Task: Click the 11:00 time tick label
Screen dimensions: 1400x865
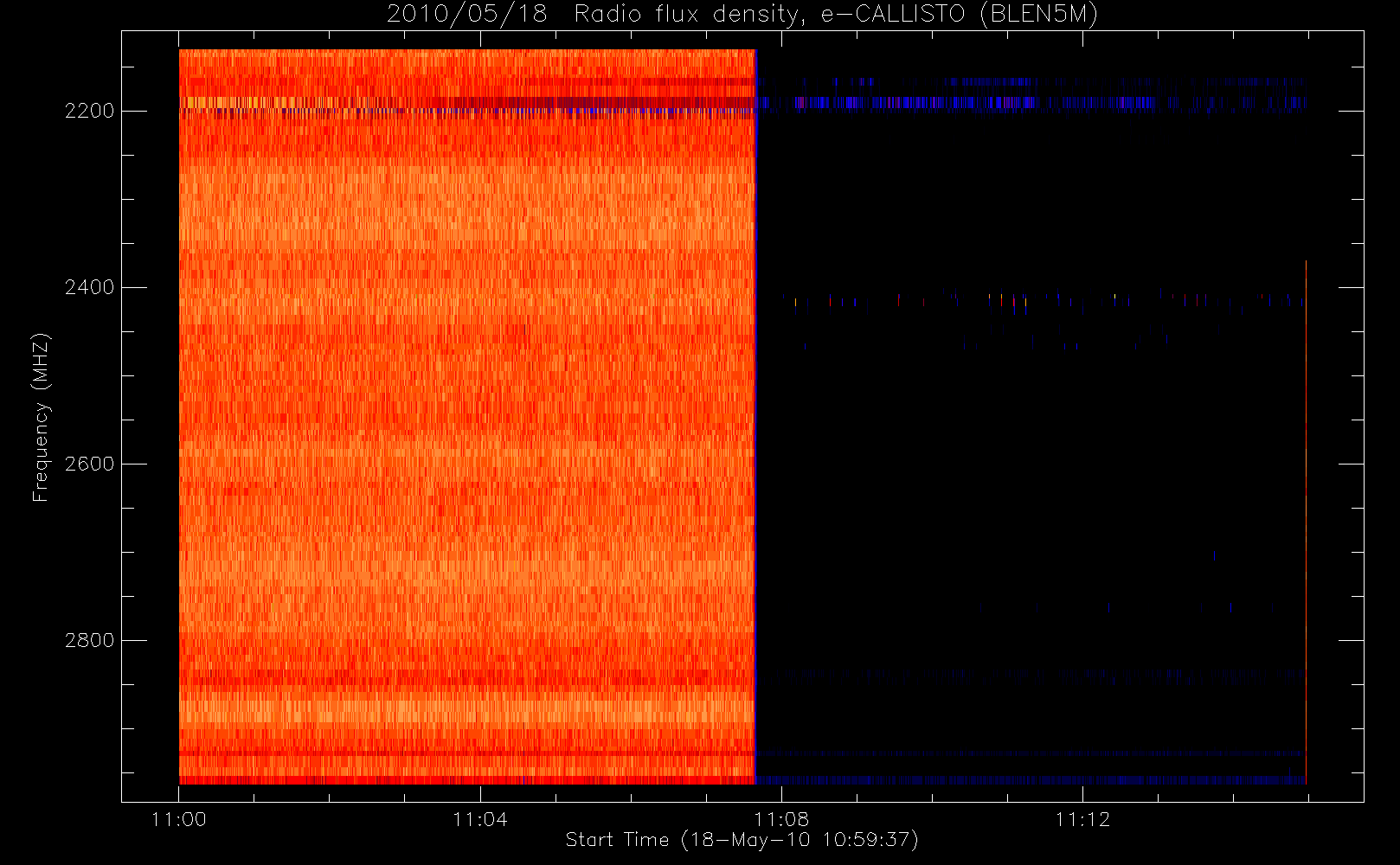Action: click(179, 819)
